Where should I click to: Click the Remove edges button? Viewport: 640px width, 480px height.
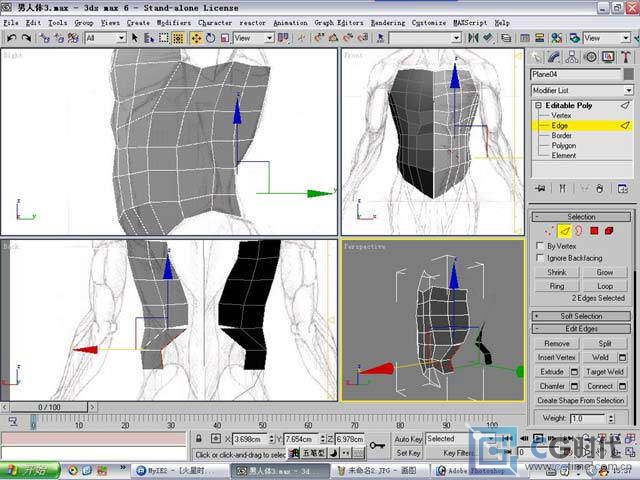(x=557, y=344)
